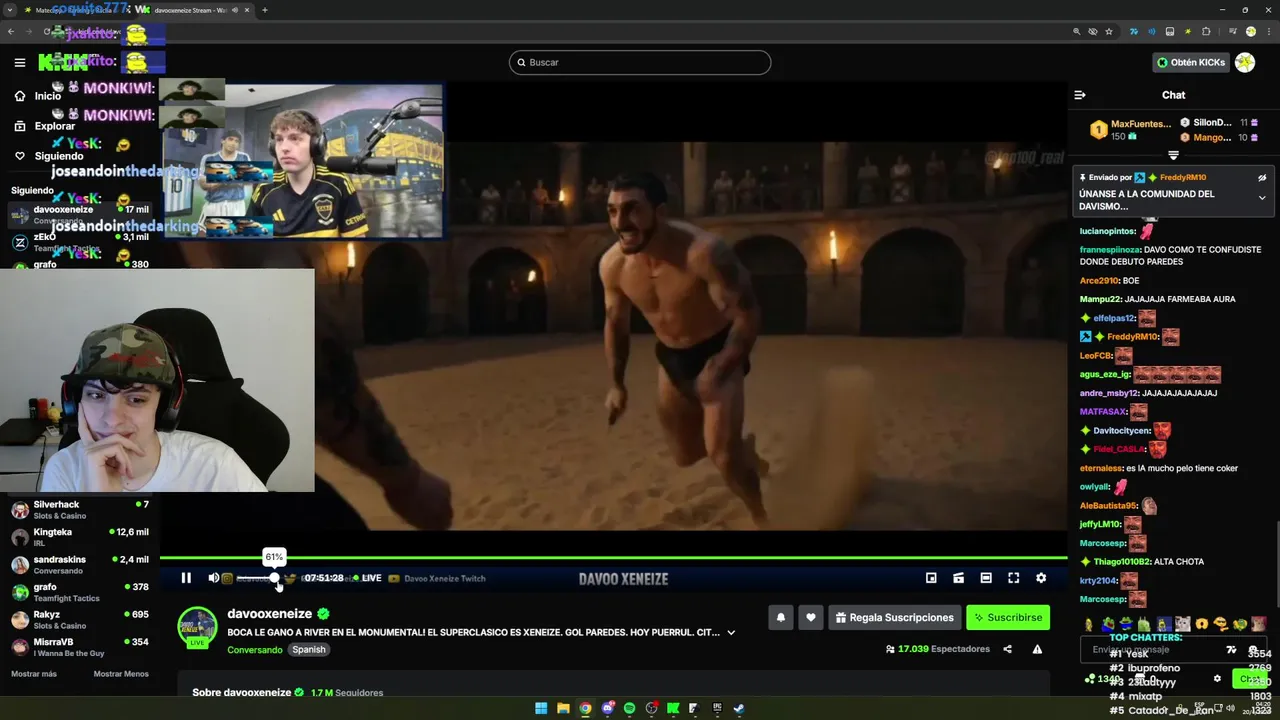Collapse the chat panel arrow icon
1280x720 pixels.
click(1080, 95)
